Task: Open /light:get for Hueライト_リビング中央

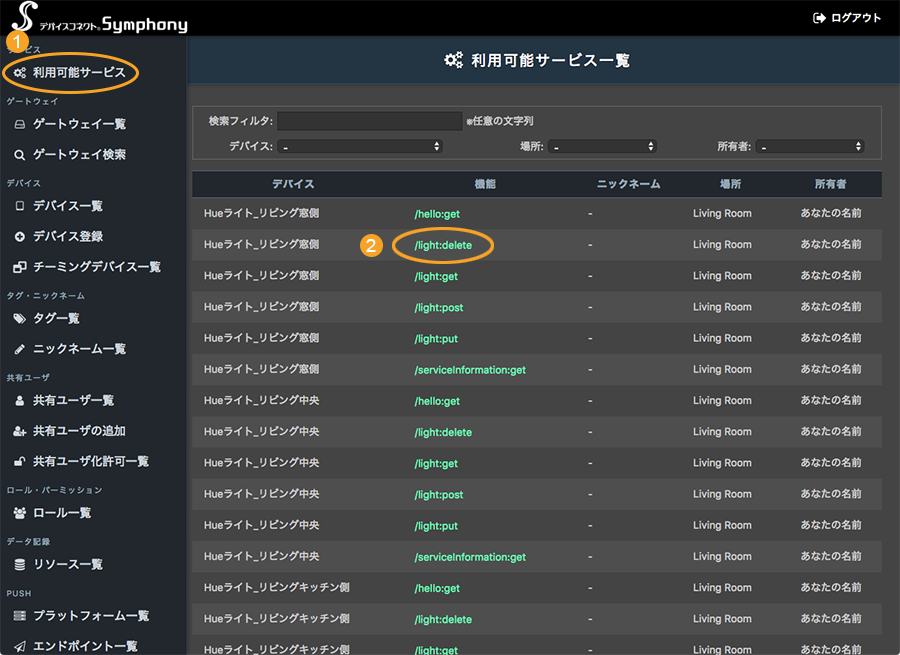Action: (436, 464)
